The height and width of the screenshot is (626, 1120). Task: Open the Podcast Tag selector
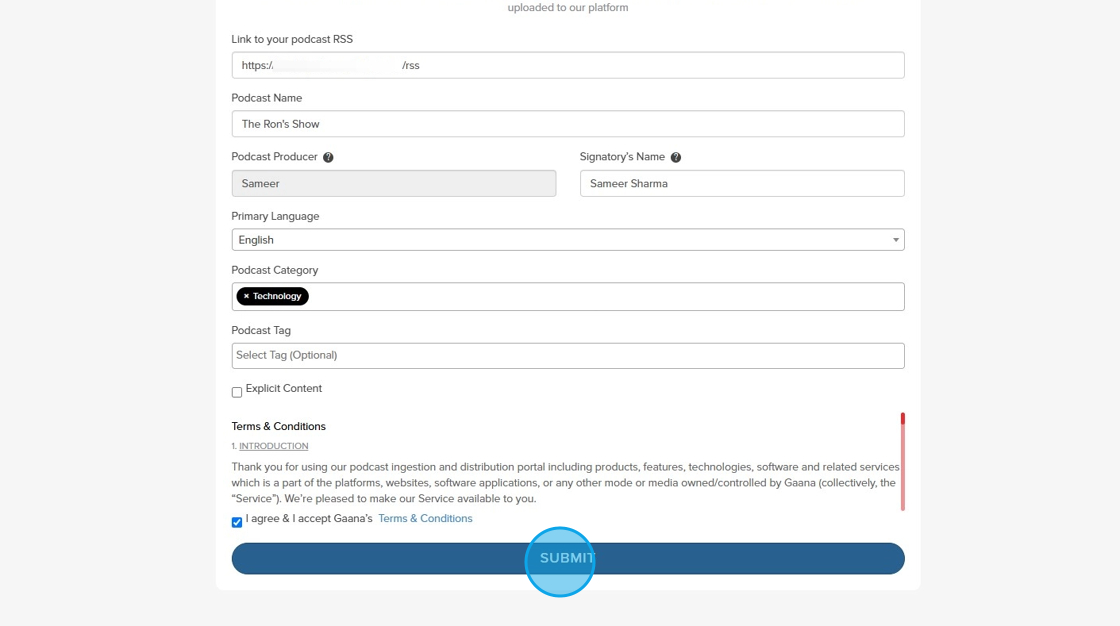click(568, 356)
